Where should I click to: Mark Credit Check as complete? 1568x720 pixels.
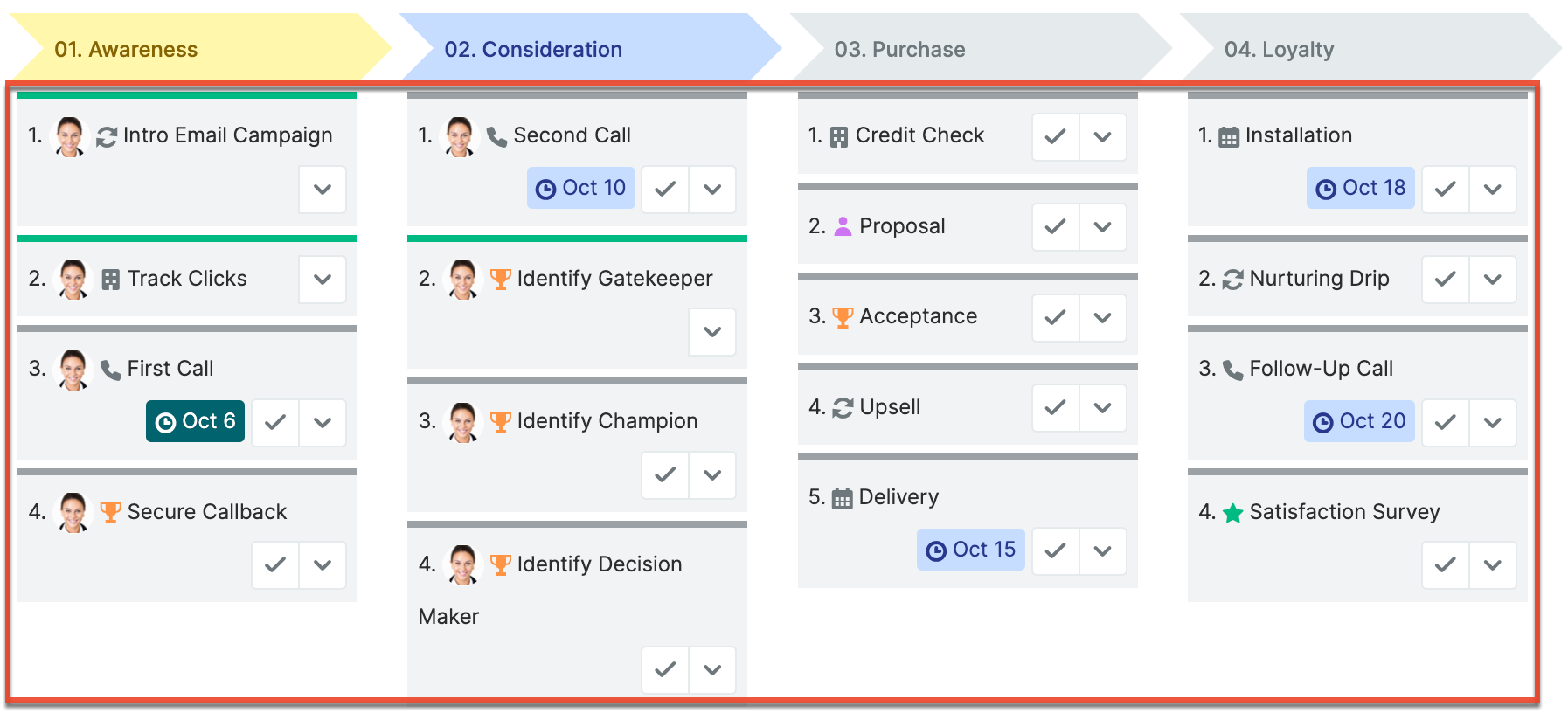(x=1055, y=136)
